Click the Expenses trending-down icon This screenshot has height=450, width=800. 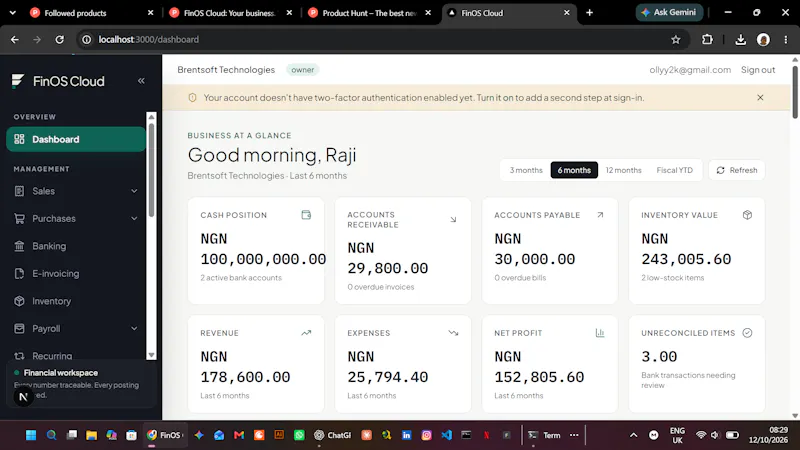453,333
